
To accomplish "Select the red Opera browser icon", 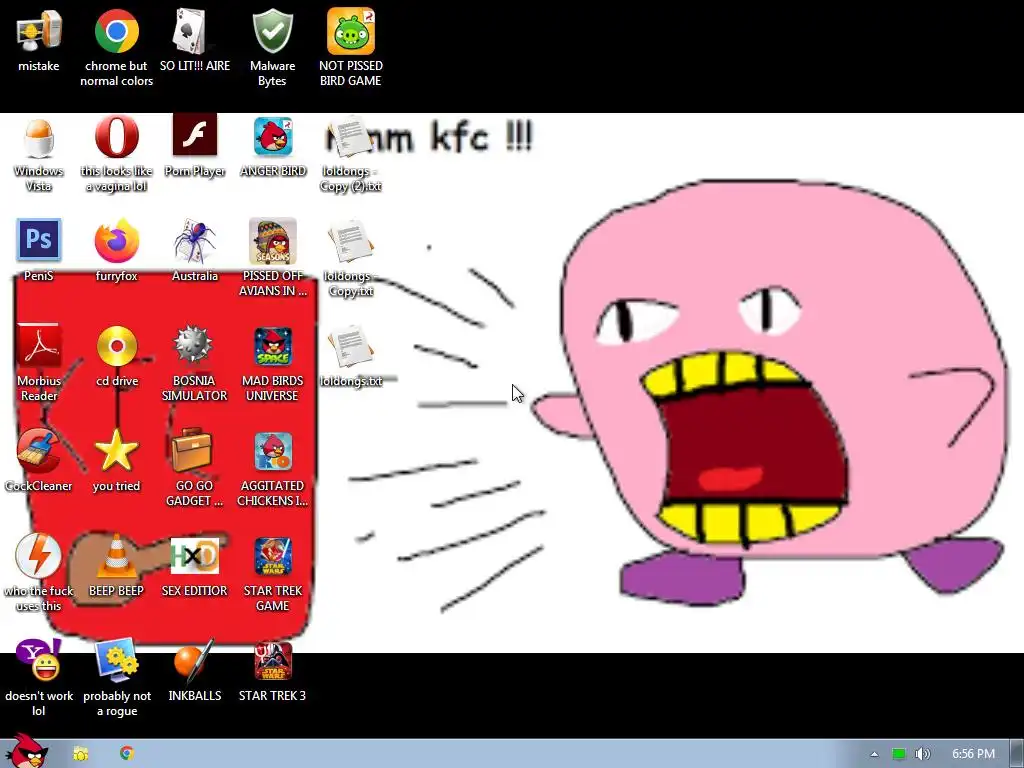I will (116, 137).
